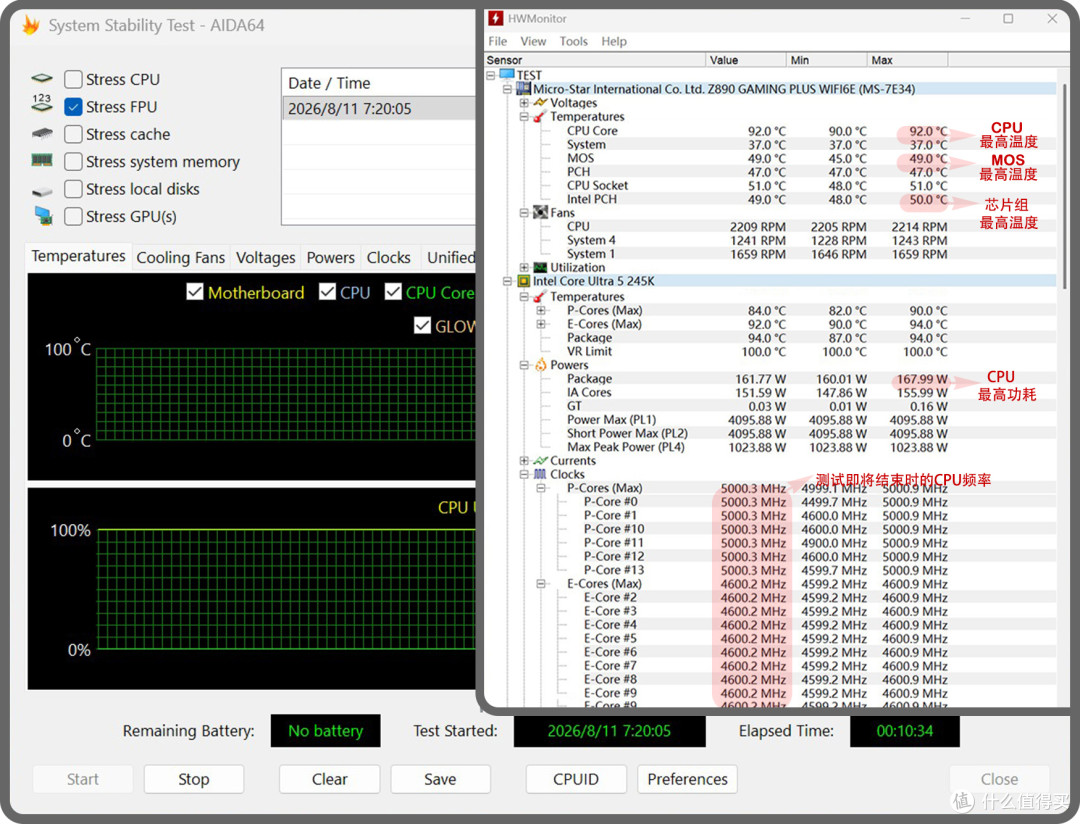Viewport: 1080px width, 824px height.
Task: Select the CPU Socket temperature row
Action: pos(770,185)
